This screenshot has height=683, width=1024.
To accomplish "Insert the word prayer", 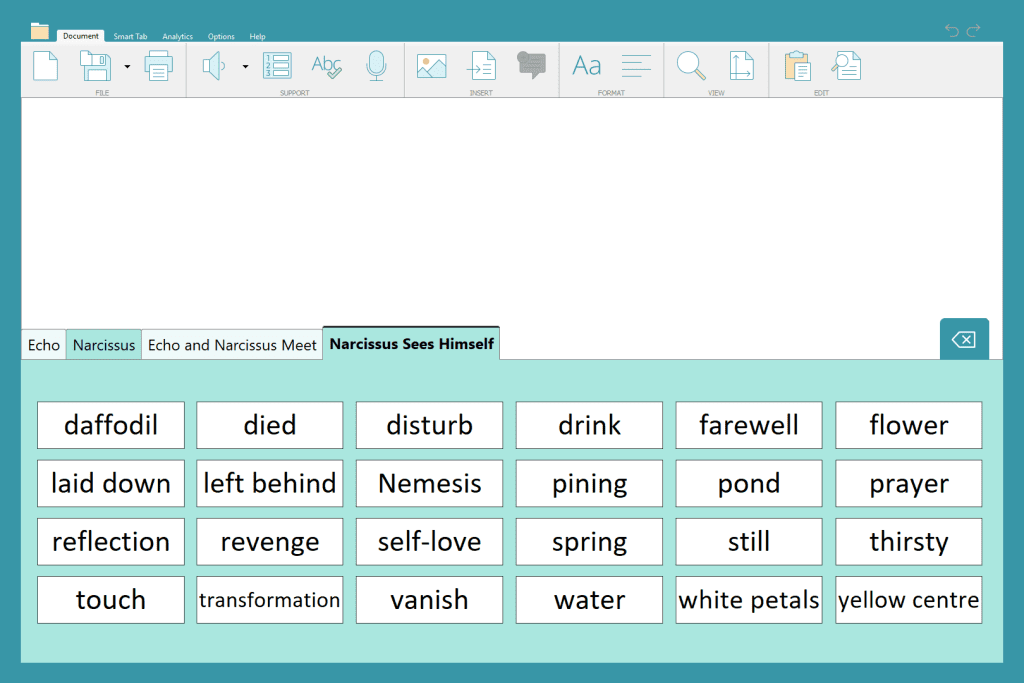I will tap(908, 483).
